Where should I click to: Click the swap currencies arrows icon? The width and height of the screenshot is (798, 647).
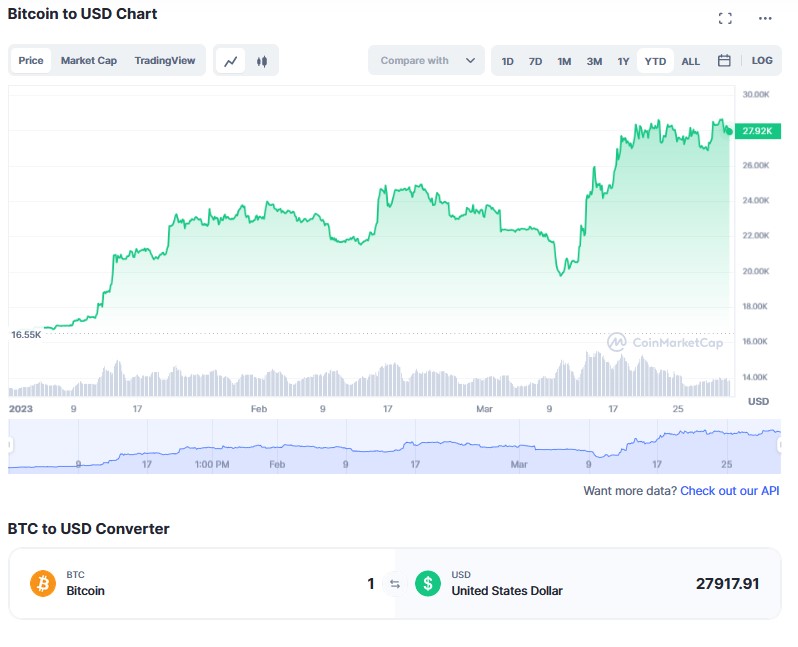click(394, 584)
